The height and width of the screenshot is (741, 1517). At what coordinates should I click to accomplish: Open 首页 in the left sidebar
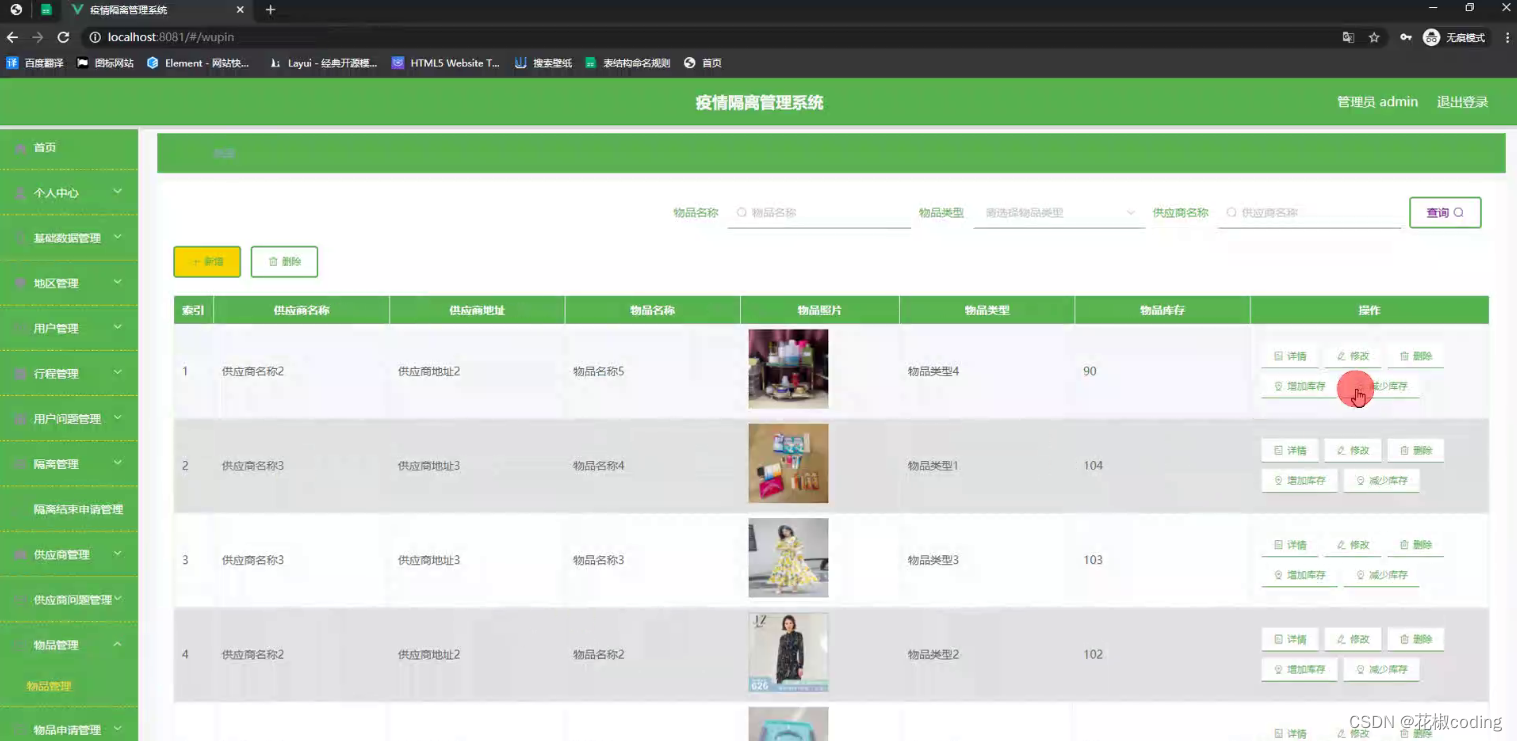tap(69, 148)
